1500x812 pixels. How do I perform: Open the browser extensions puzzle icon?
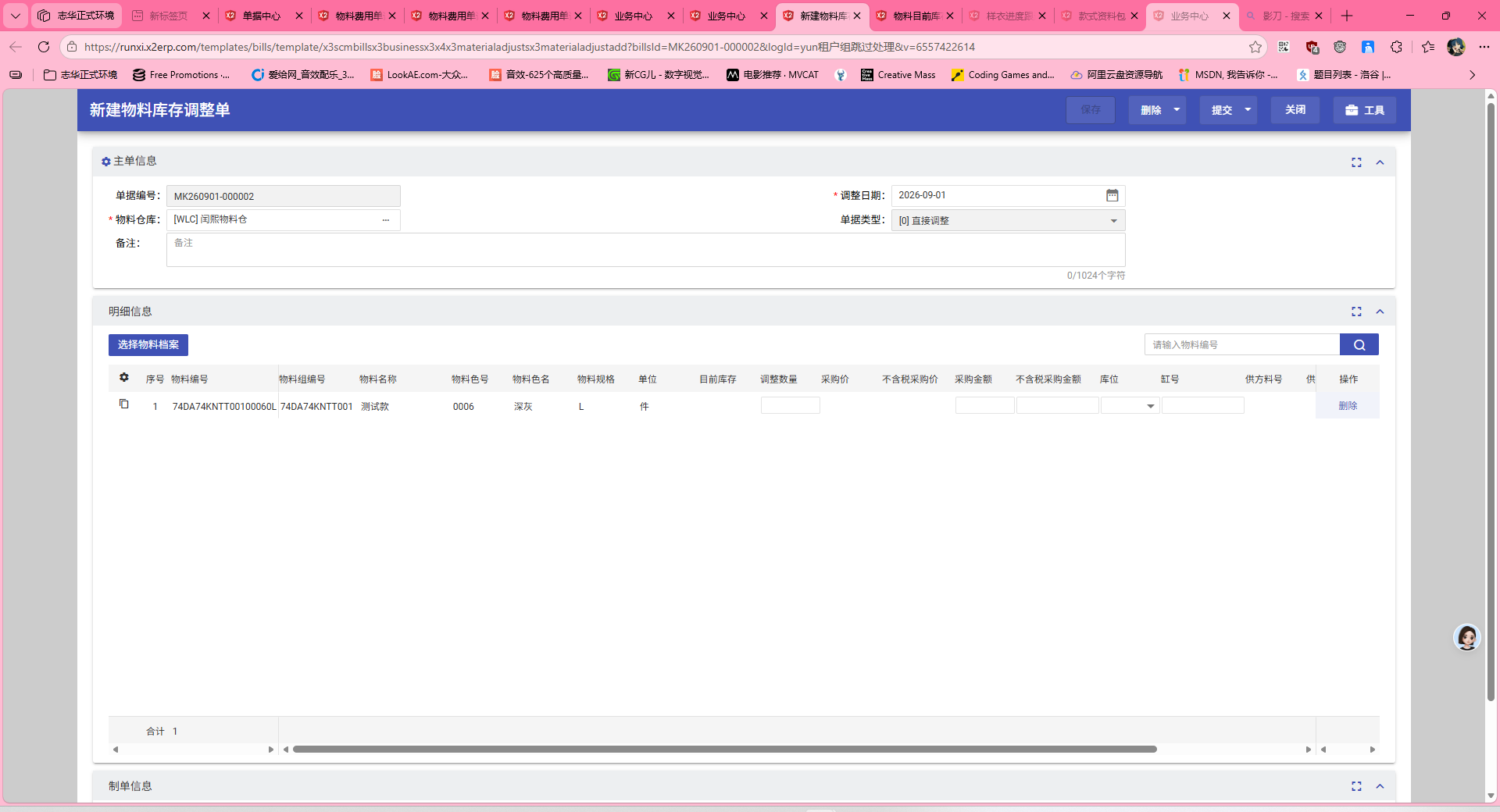1397,47
